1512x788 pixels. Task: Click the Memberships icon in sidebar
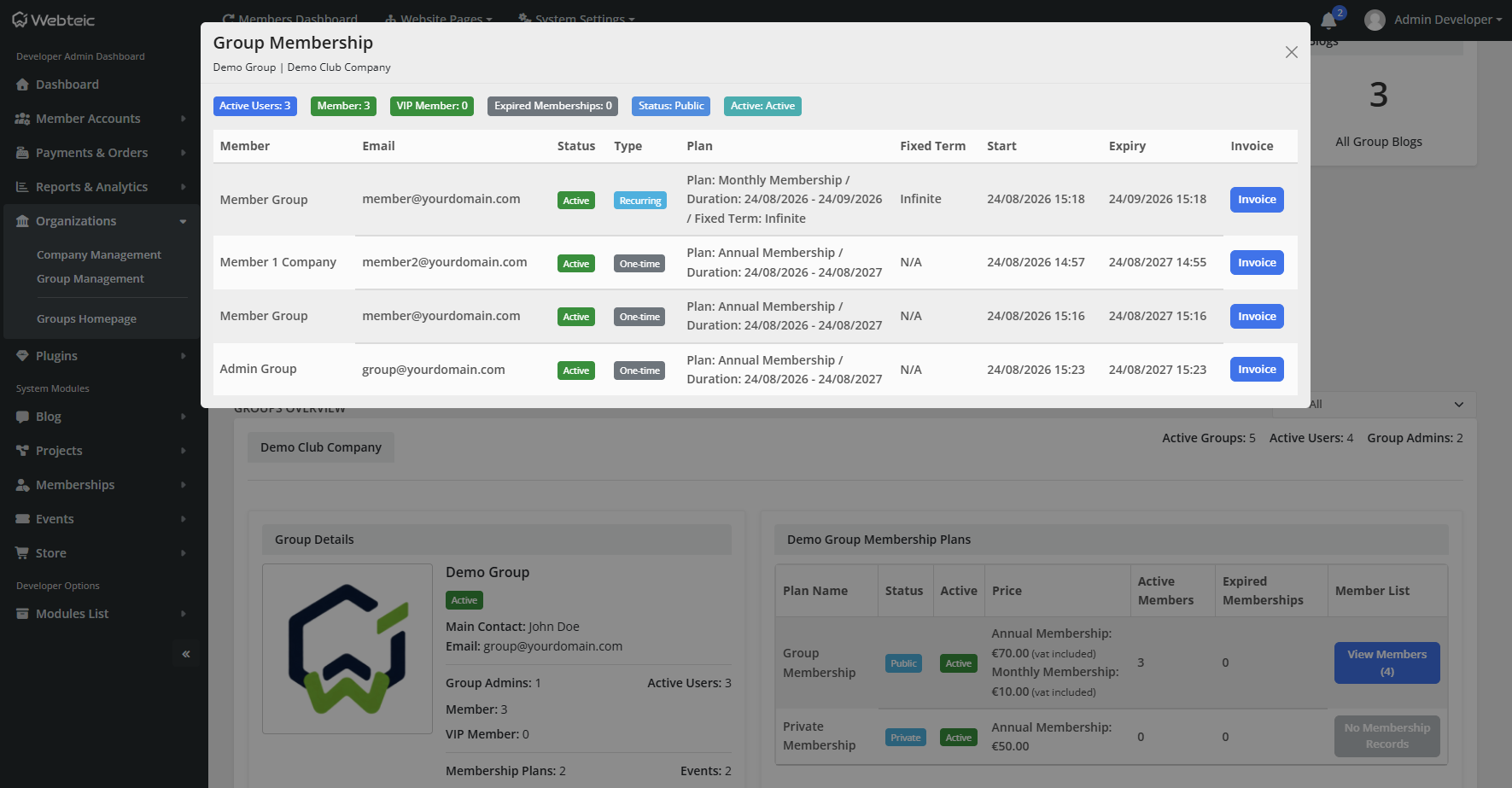click(x=22, y=485)
